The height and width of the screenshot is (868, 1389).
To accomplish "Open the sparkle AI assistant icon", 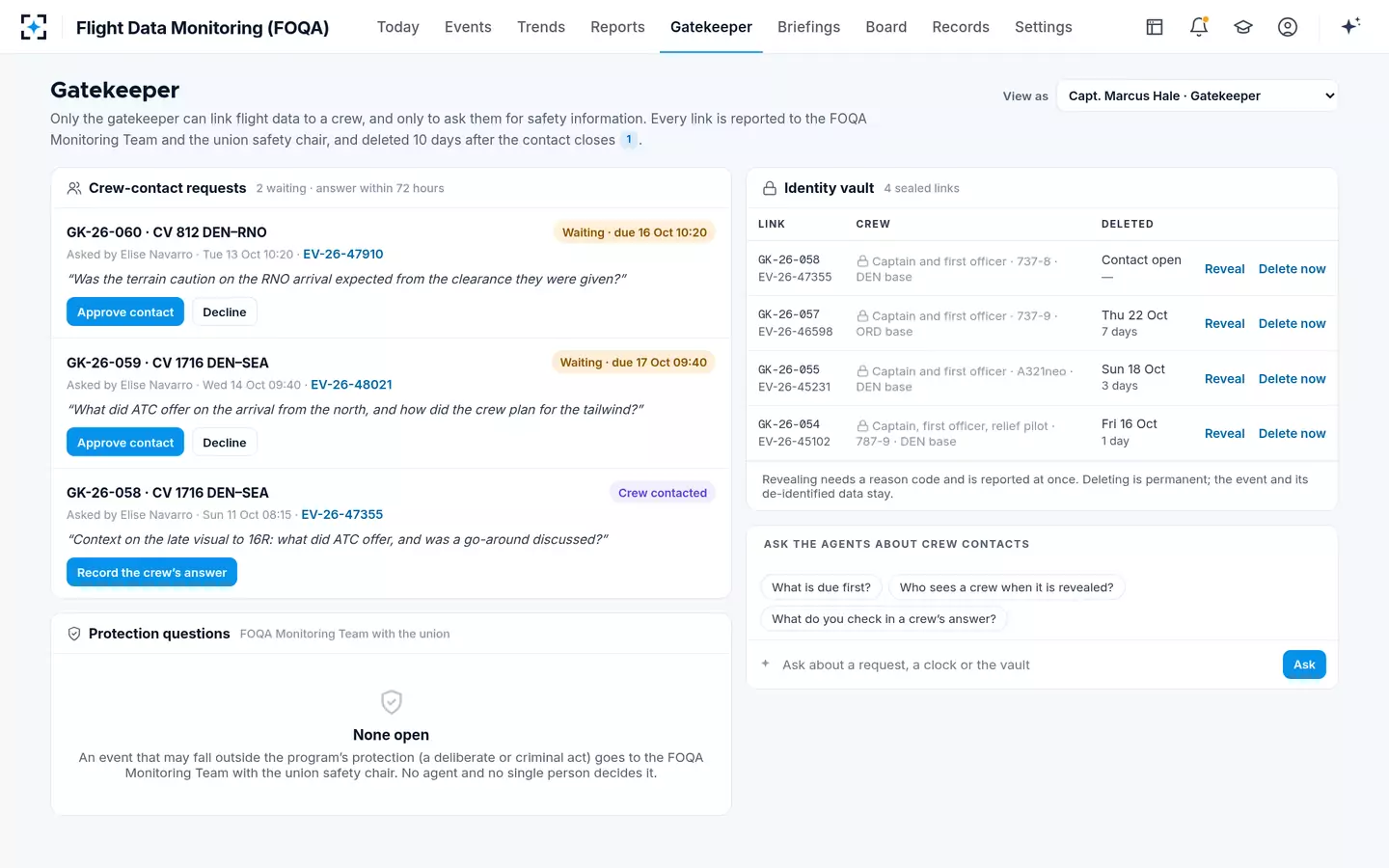I will click(x=1350, y=26).
